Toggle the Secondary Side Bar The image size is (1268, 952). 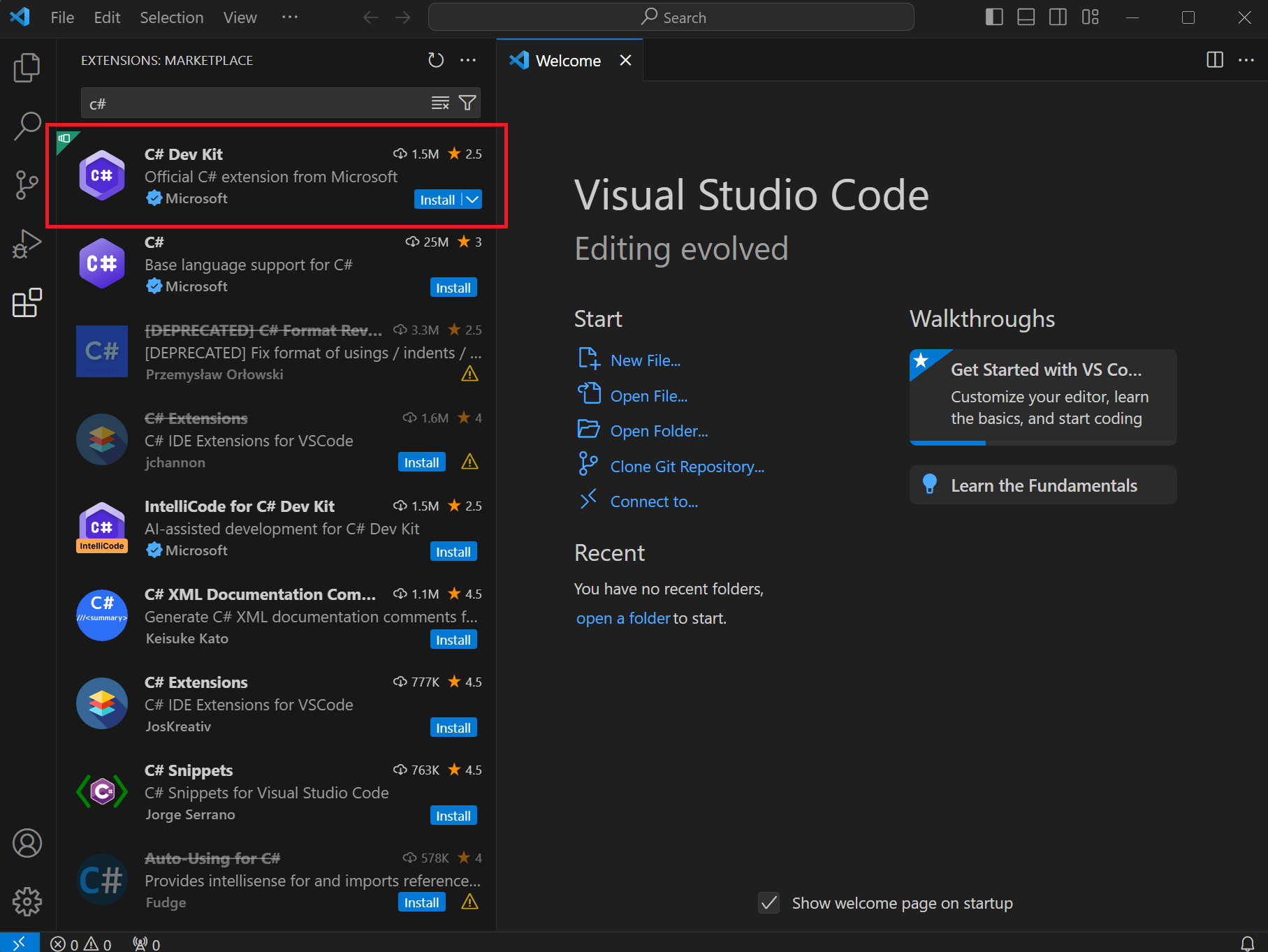click(1057, 17)
